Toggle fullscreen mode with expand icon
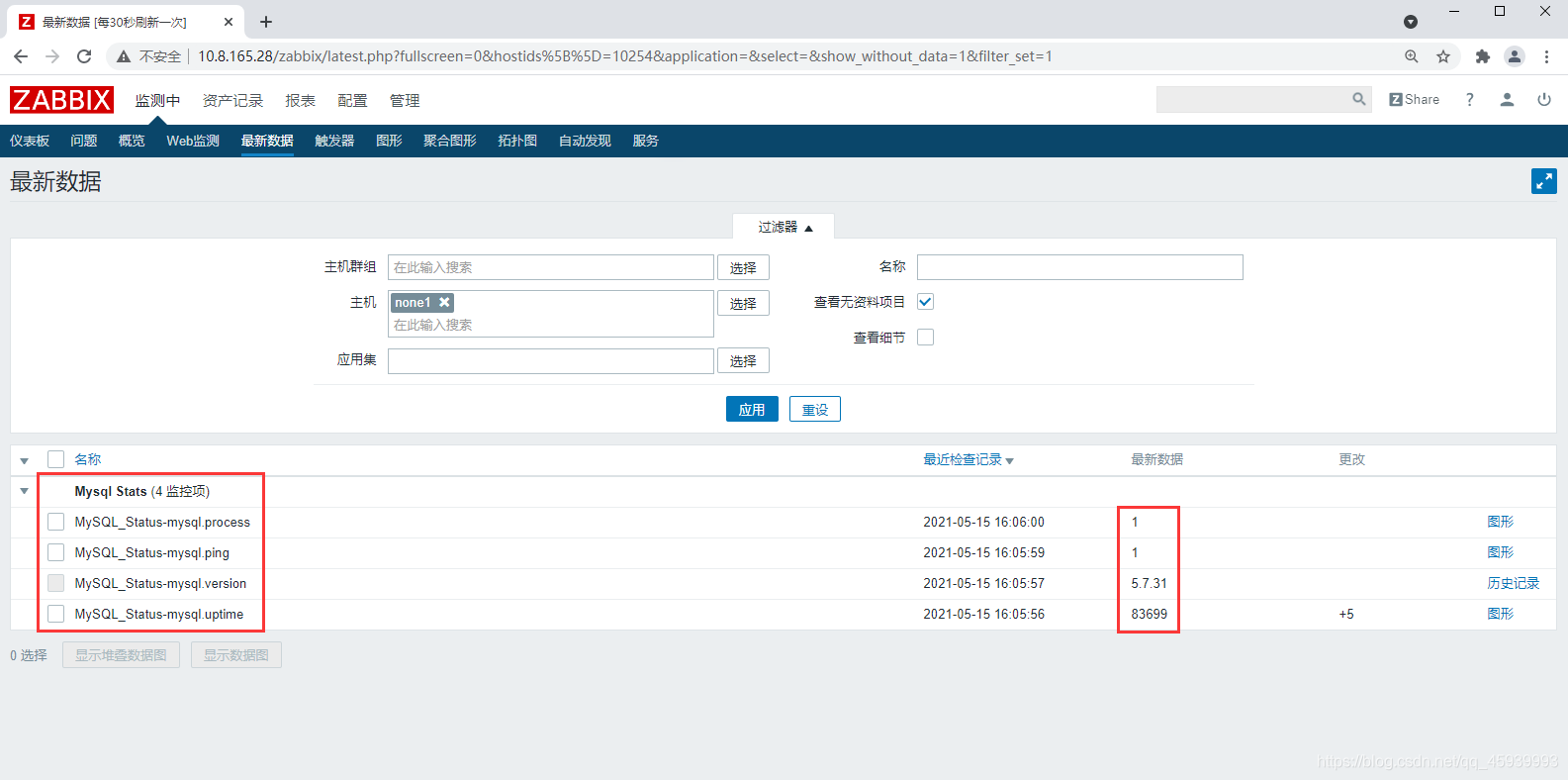The image size is (1568, 780). tap(1543, 181)
